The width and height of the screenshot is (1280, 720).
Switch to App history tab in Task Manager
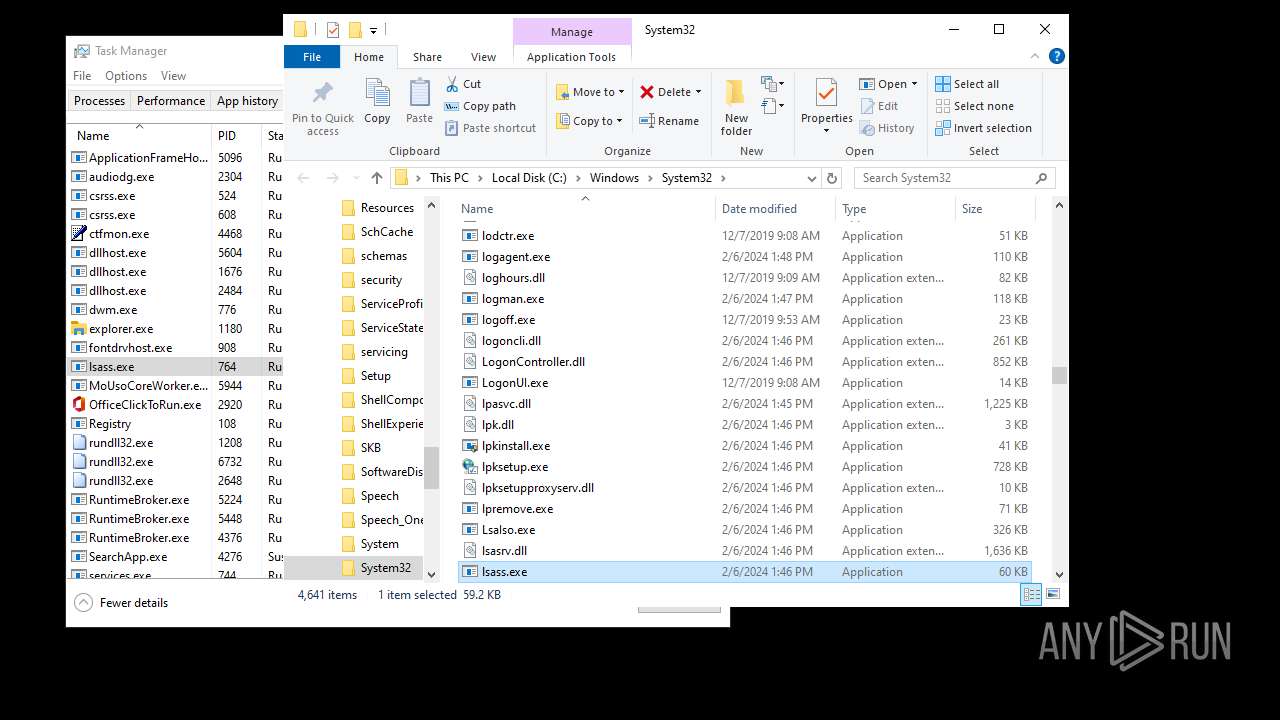coord(247,101)
